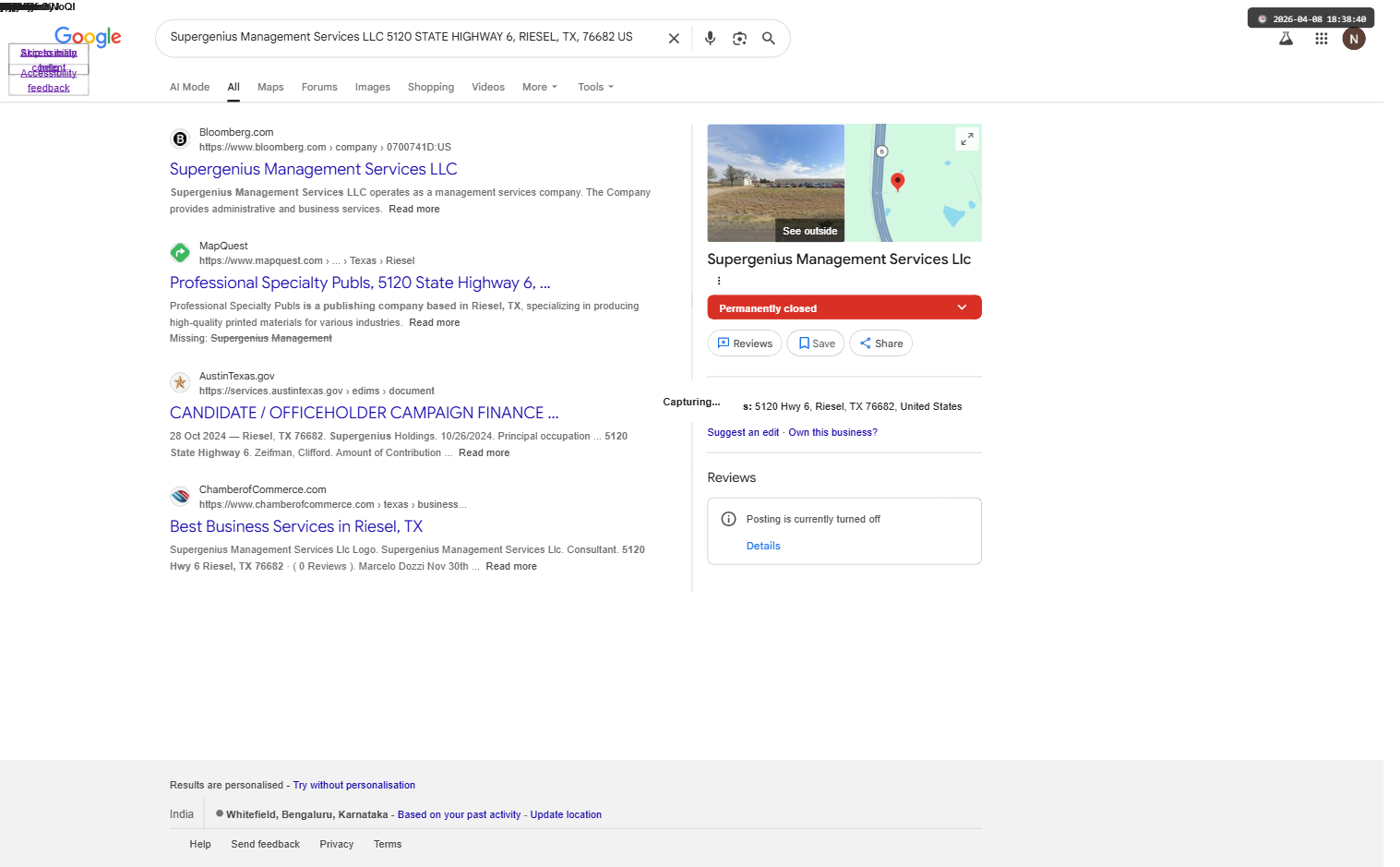Switch to the Forums tab
This screenshot has width=1400, height=867.
click(x=319, y=87)
